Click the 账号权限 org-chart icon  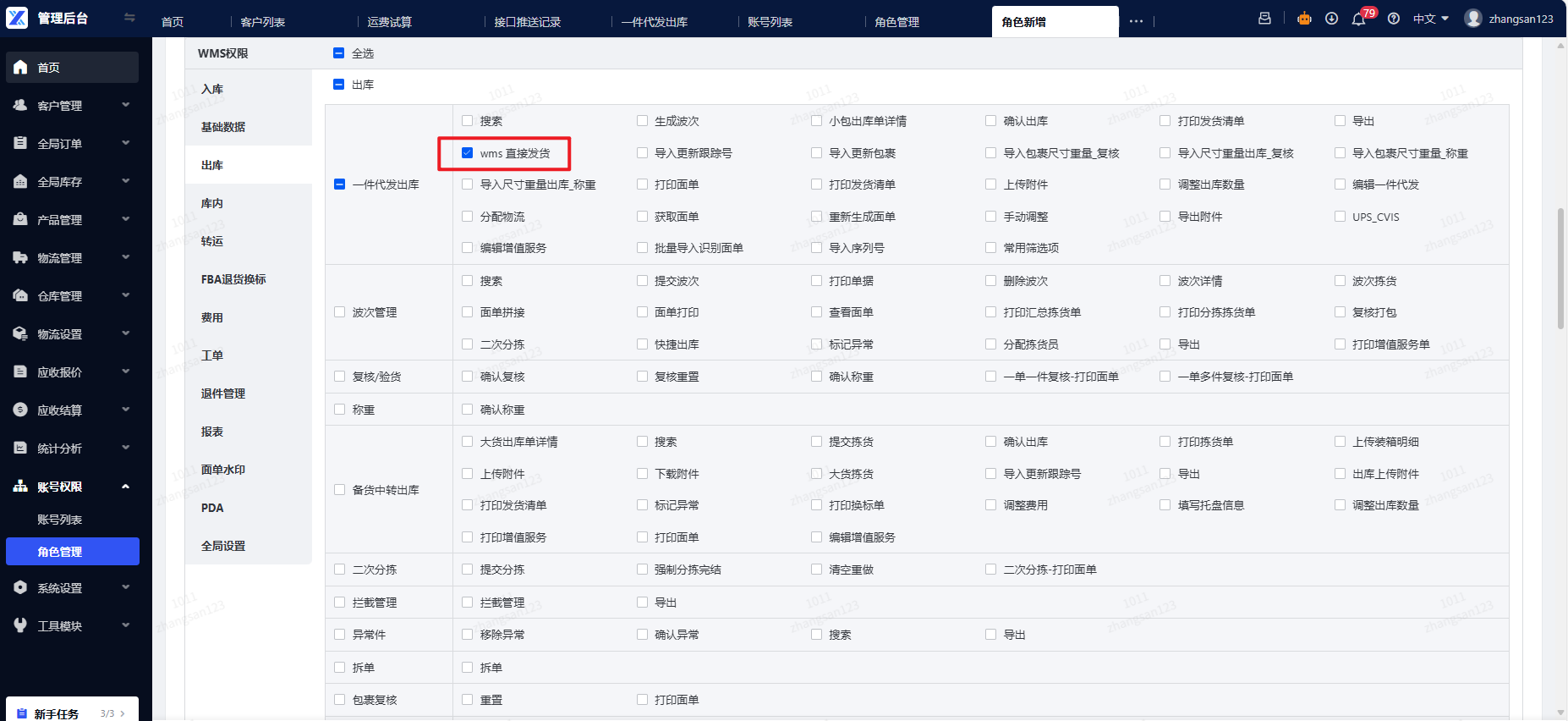20,486
